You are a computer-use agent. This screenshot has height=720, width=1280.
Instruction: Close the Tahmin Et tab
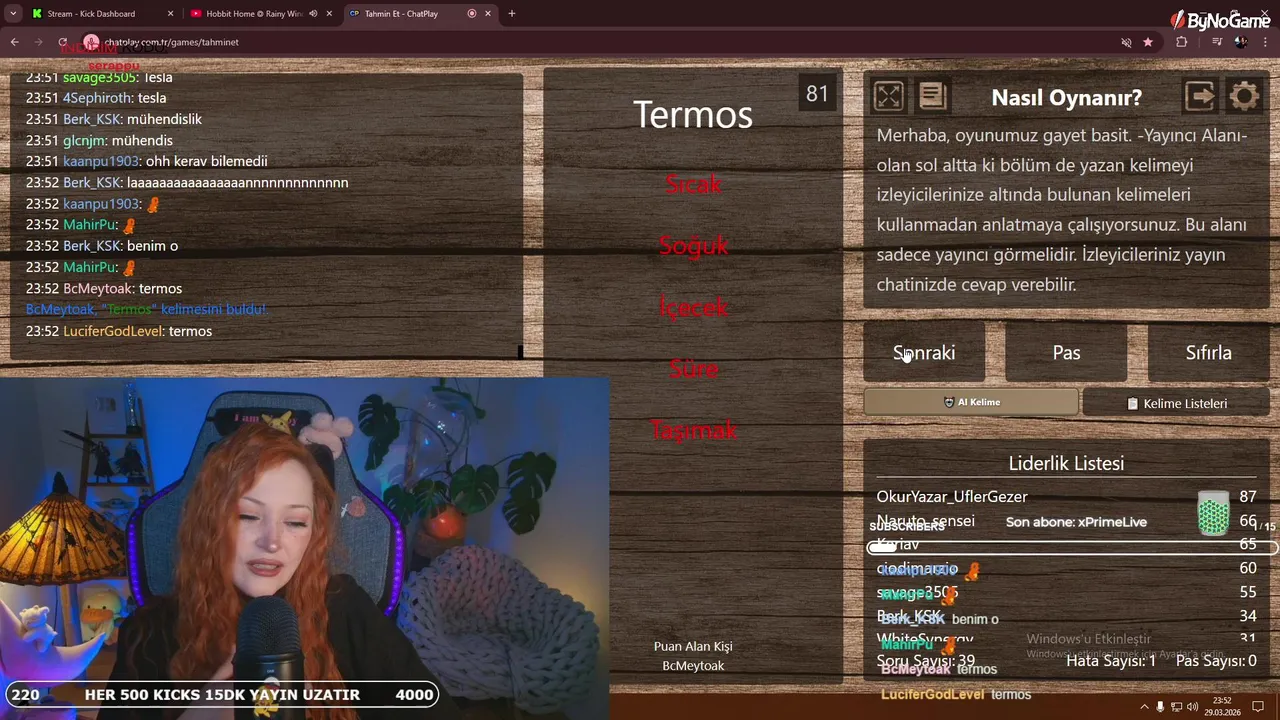pos(488,14)
